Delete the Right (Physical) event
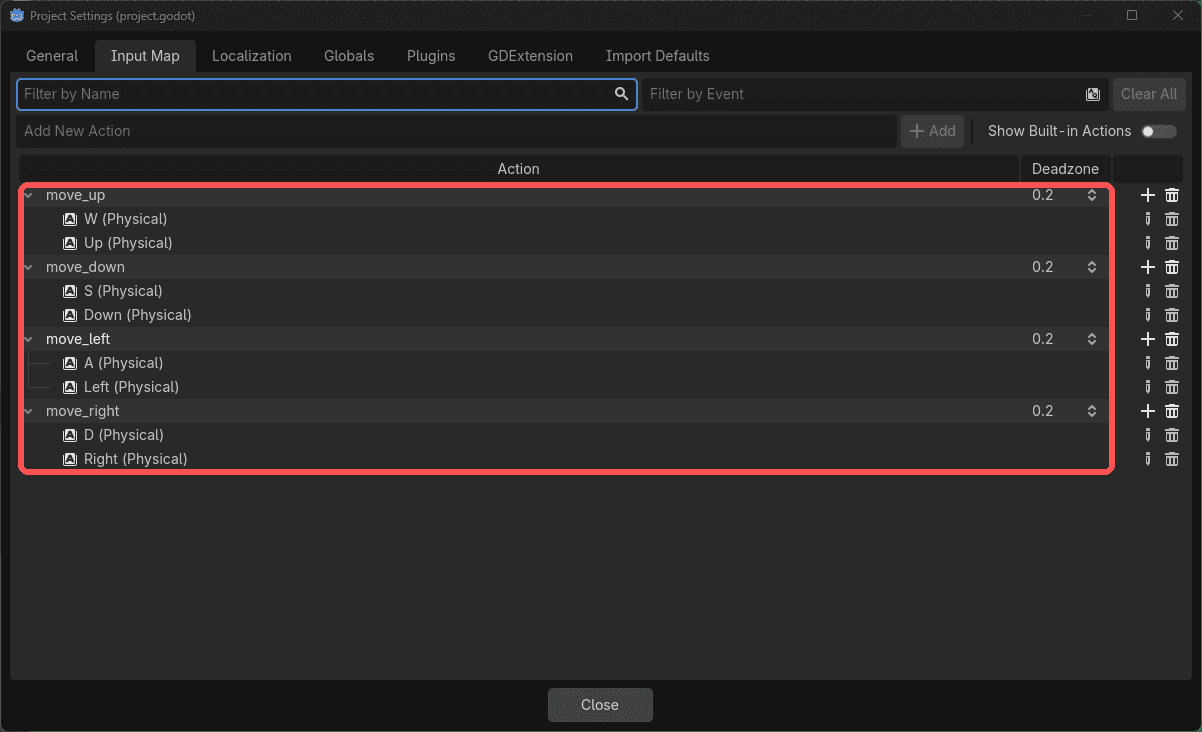 (1172, 459)
